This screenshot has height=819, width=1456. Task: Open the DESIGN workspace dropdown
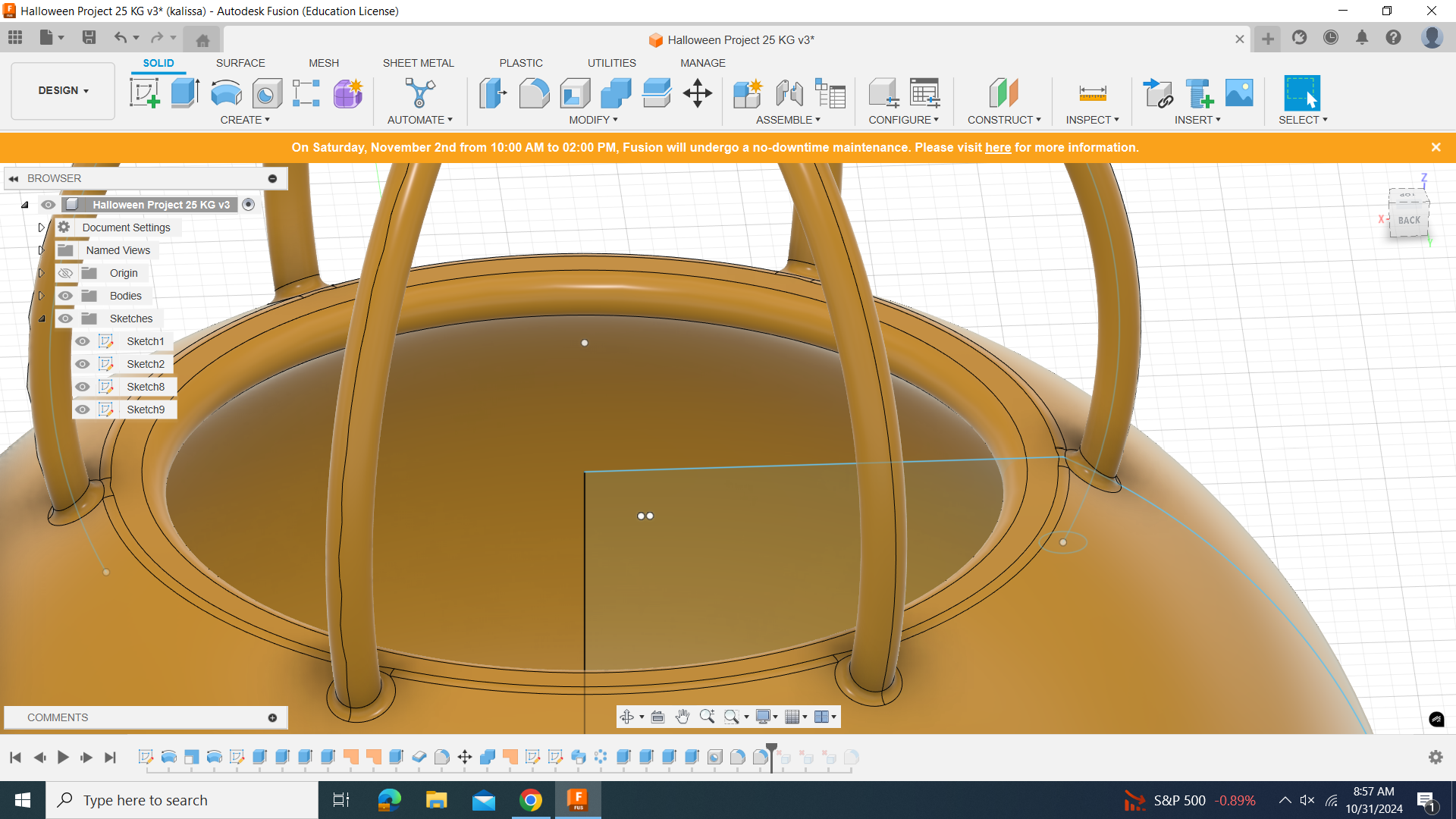tap(63, 90)
